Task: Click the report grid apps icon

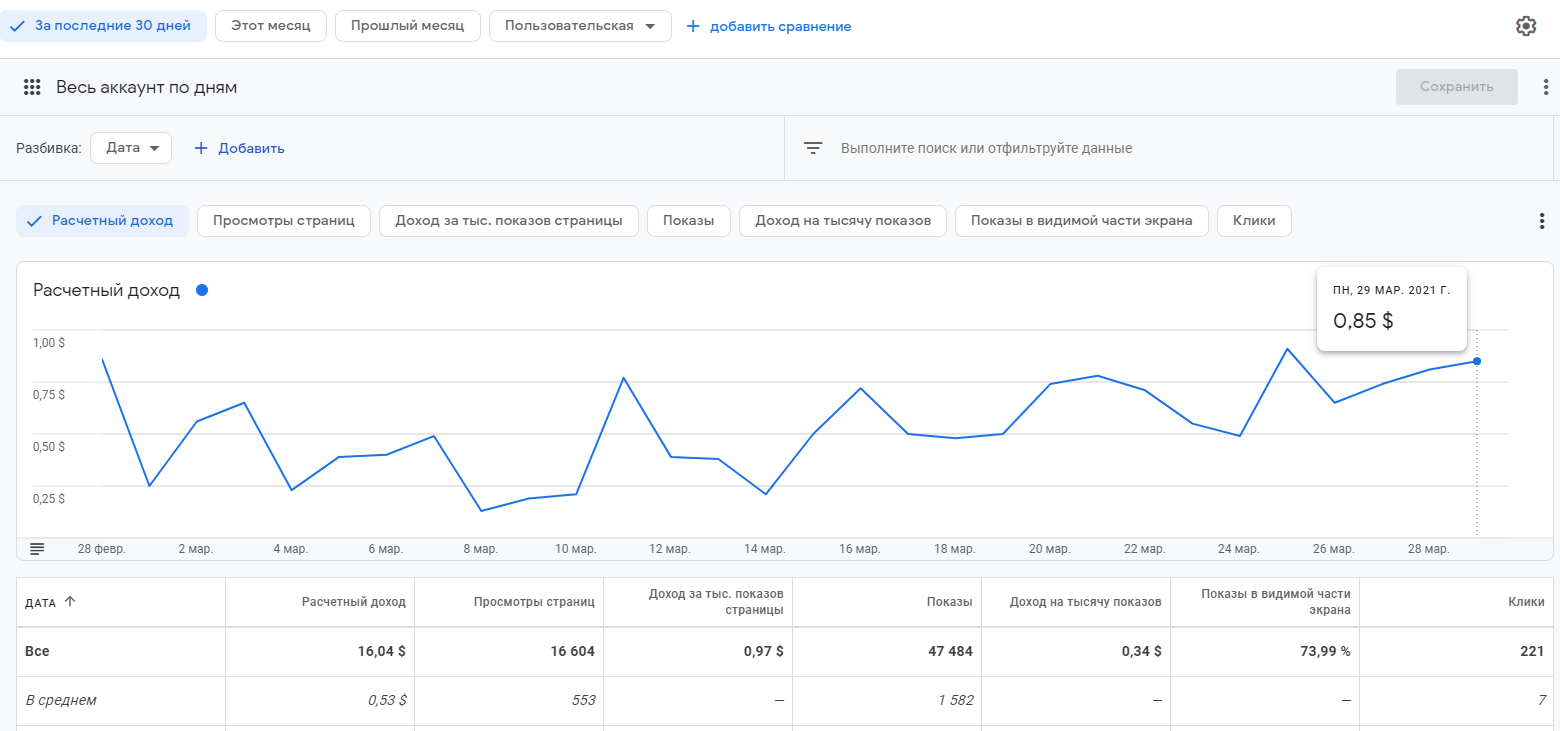Action: click(32, 87)
